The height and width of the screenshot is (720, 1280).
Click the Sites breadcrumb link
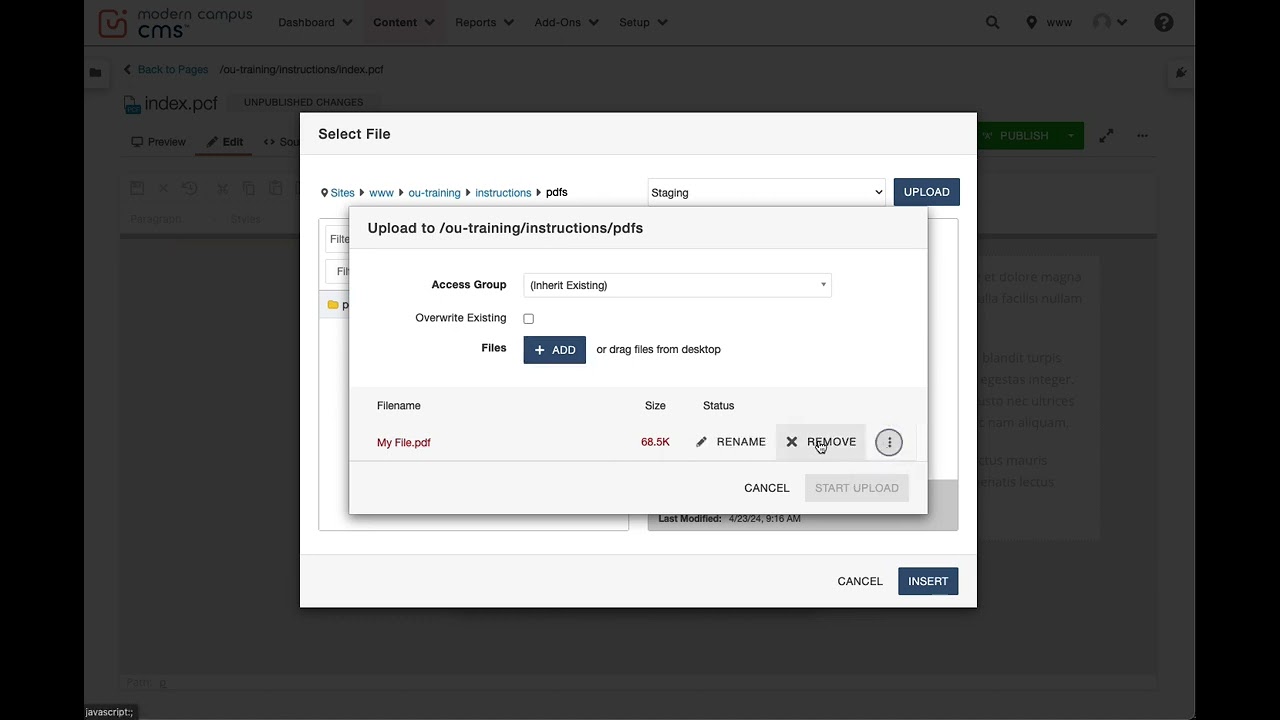342,193
